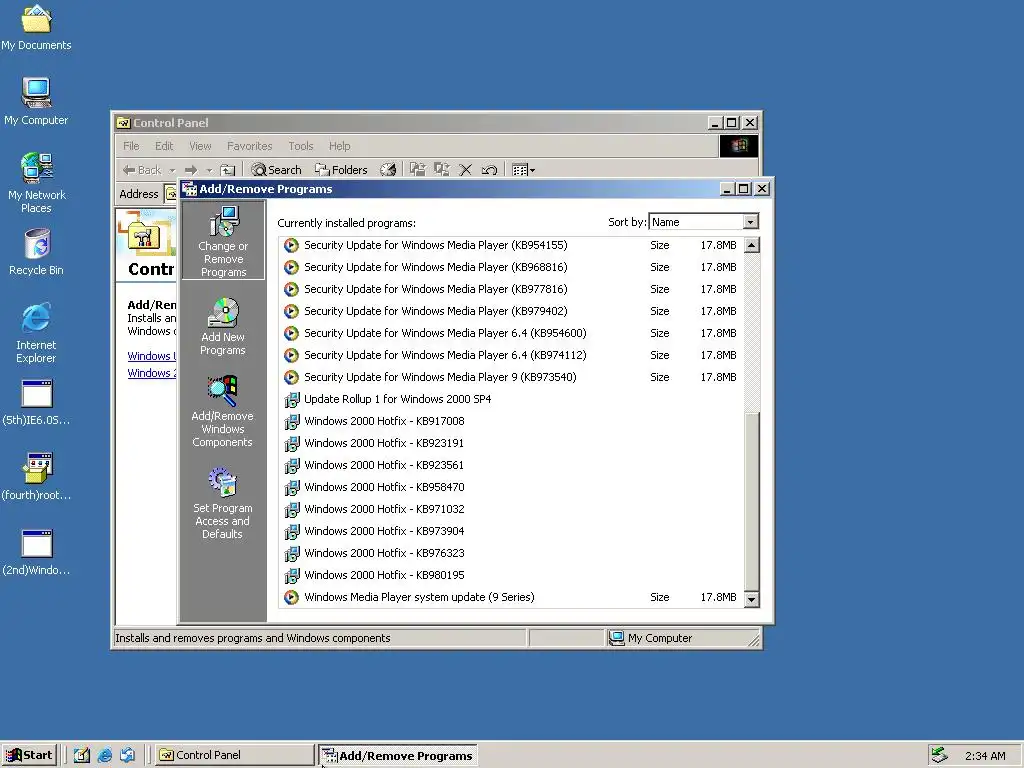The image size is (1024, 768).
Task: Click the Undo icon in Control Panel toolbar
Action: 489,170
